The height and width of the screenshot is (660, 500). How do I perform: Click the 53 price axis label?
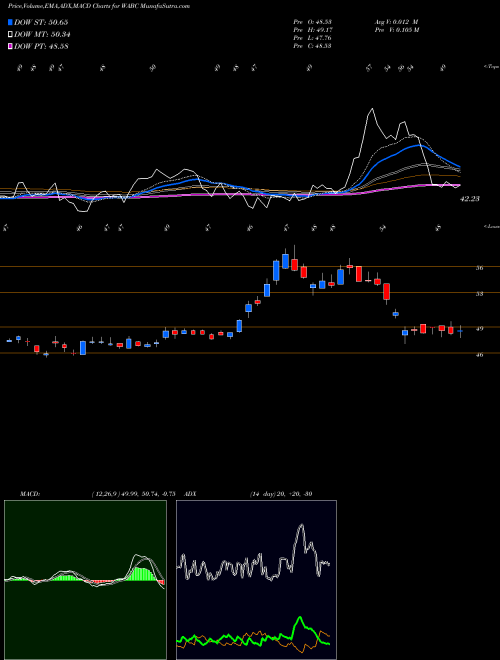tap(479, 294)
